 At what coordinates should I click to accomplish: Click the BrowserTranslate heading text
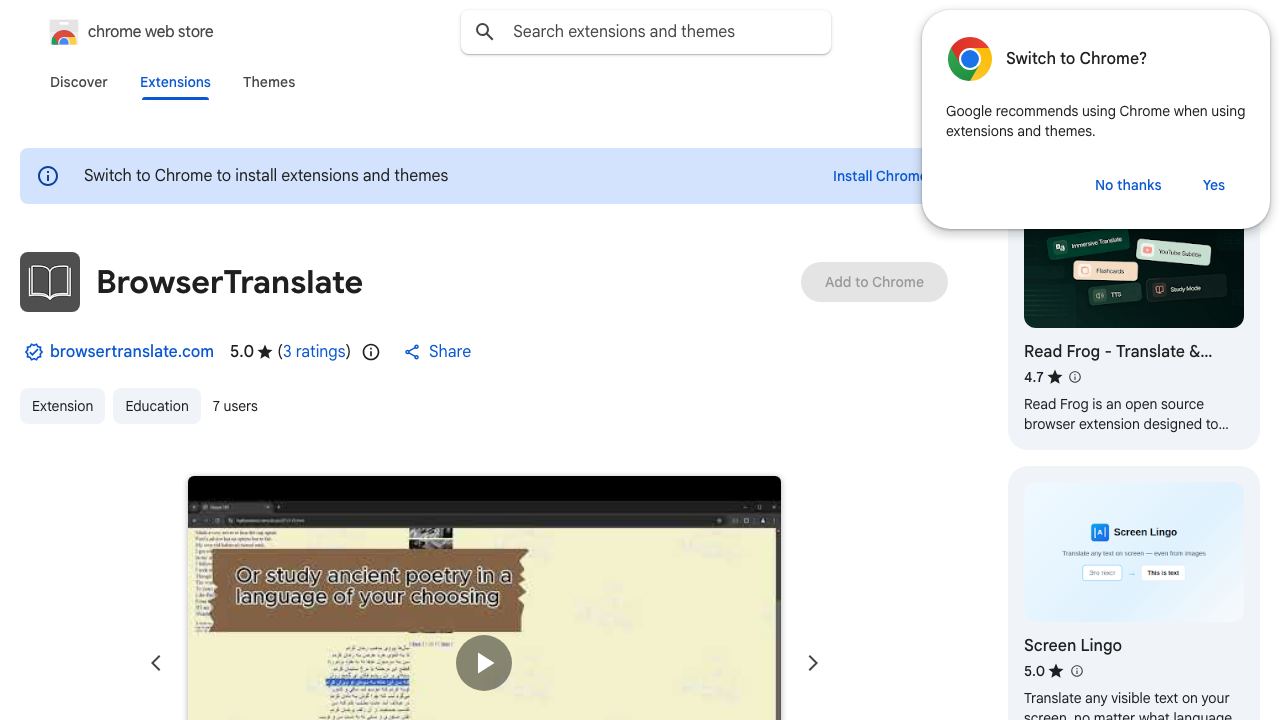230,282
